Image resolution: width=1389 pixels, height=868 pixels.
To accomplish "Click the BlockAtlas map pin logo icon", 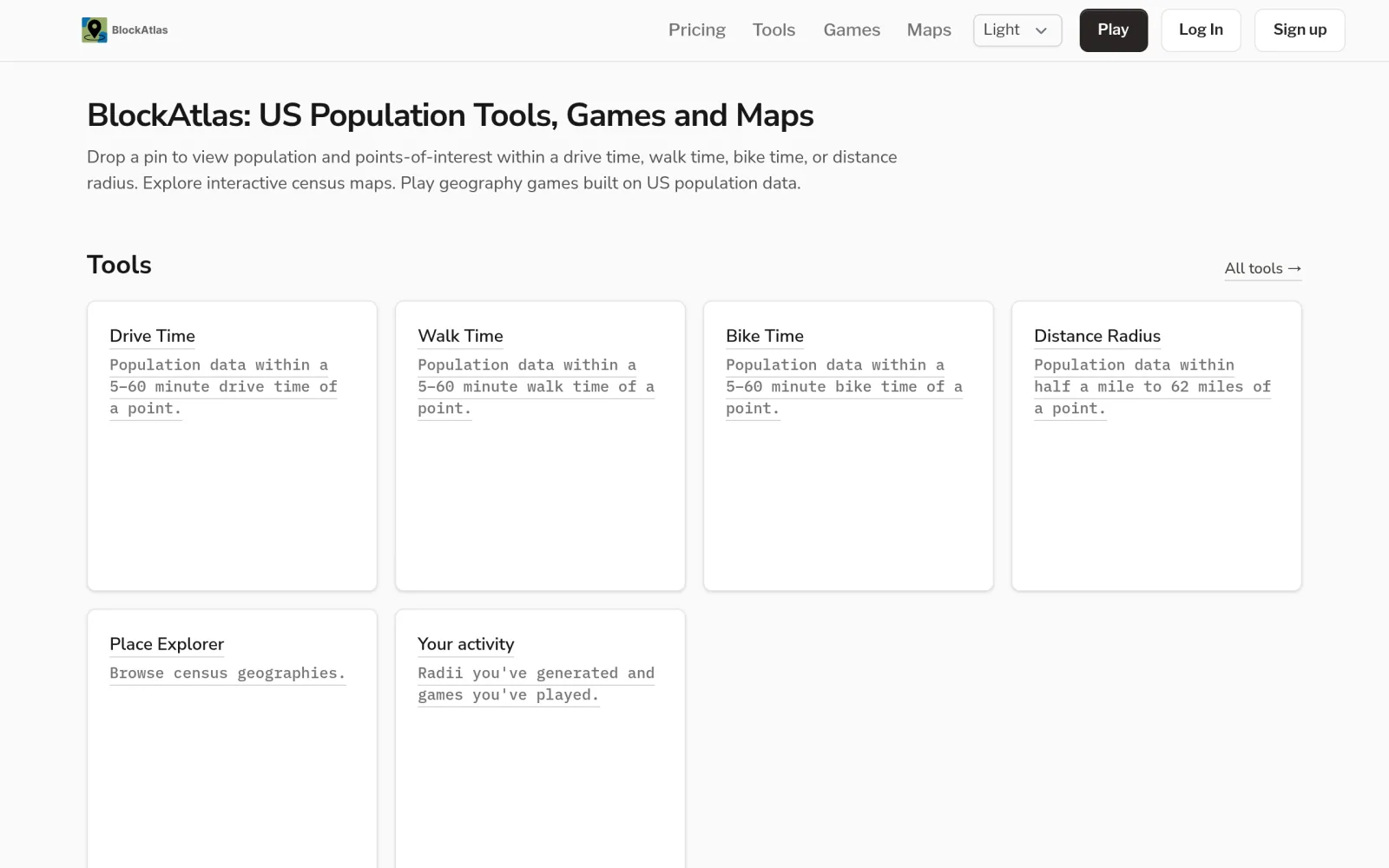I will click(x=94, y=30).
